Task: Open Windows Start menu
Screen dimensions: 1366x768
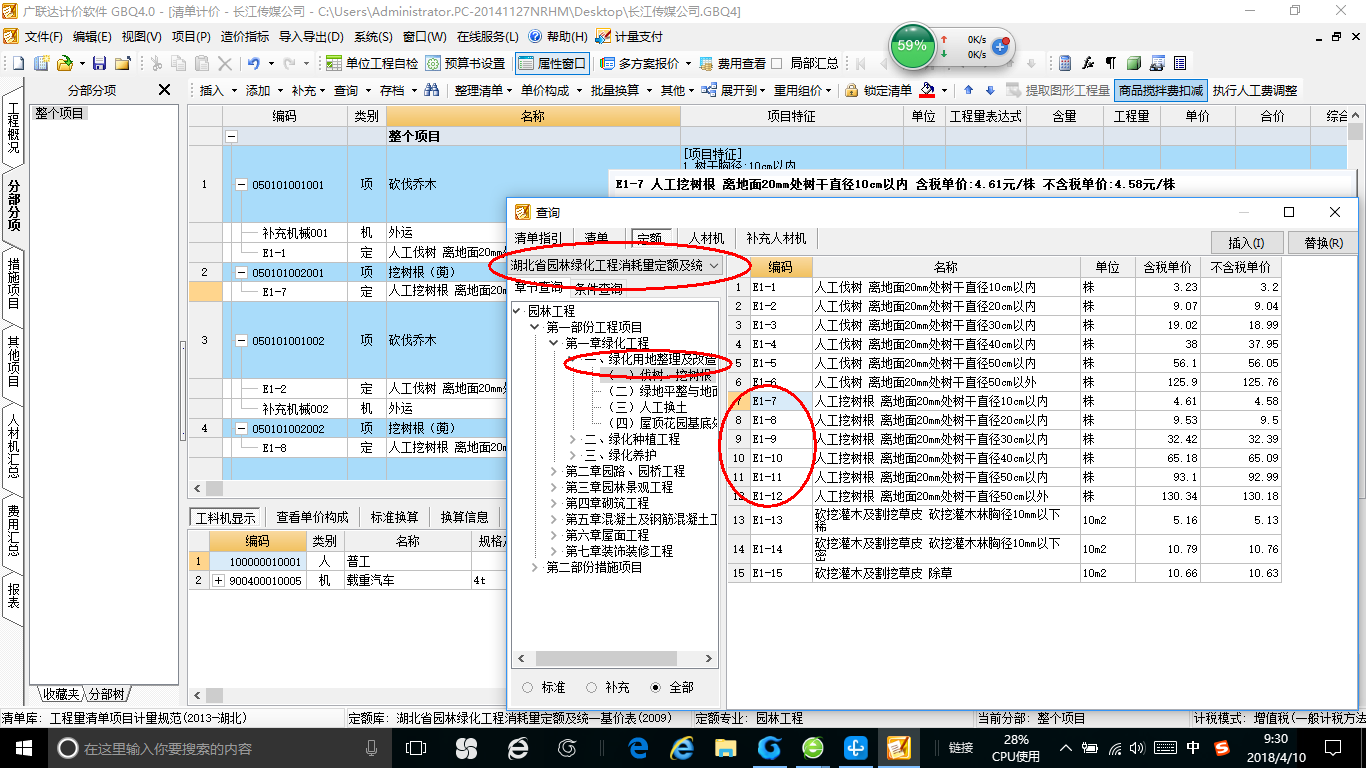Action: 23,747
